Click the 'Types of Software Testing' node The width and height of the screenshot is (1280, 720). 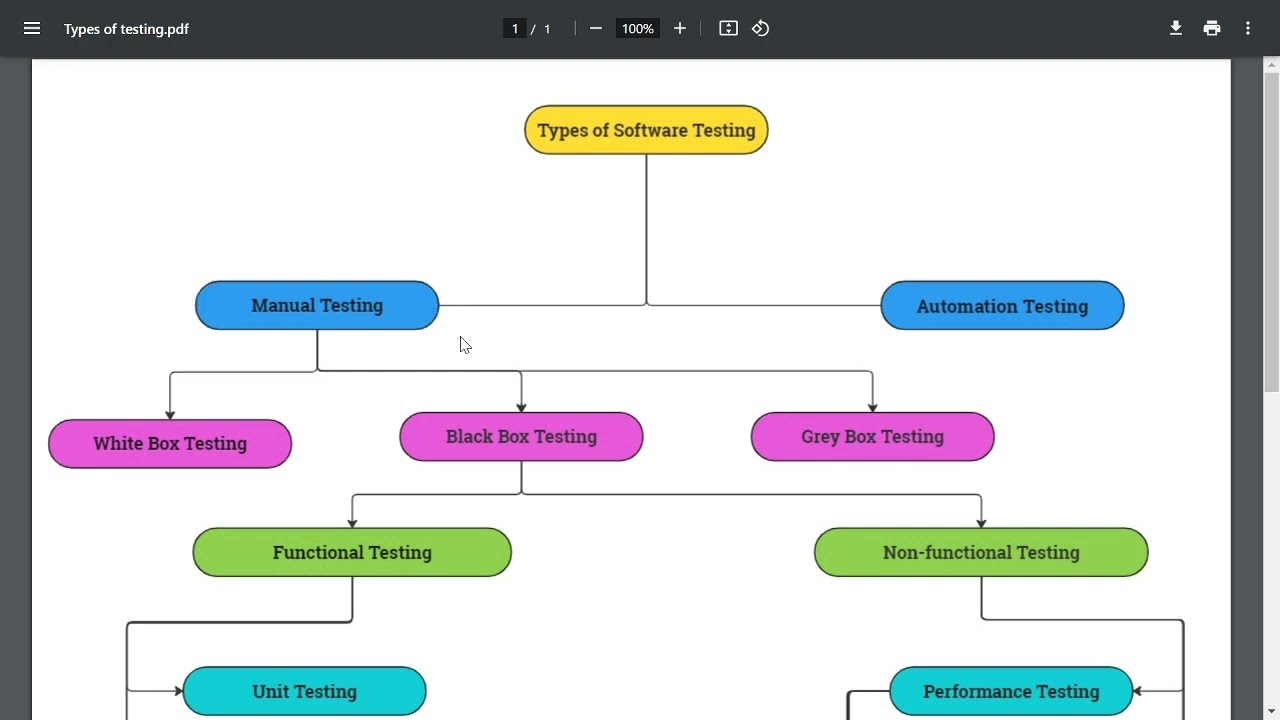pos(646,130)
